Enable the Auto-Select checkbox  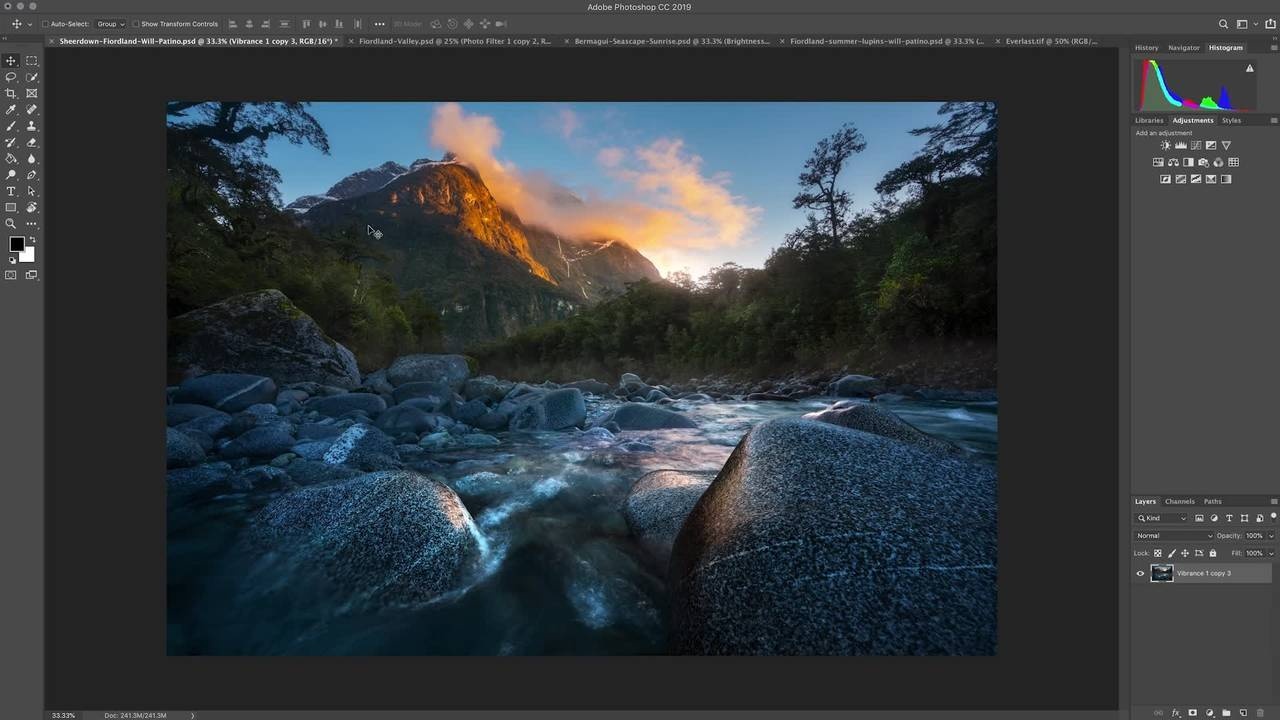pos(45,24)
